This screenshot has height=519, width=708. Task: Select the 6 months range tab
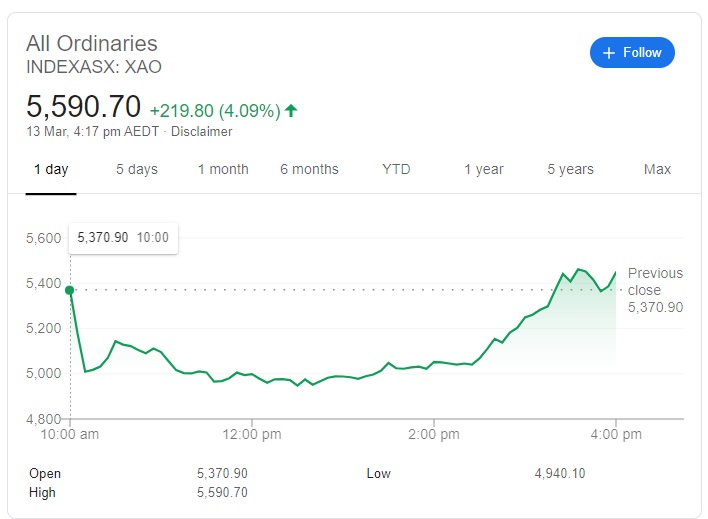309,169
